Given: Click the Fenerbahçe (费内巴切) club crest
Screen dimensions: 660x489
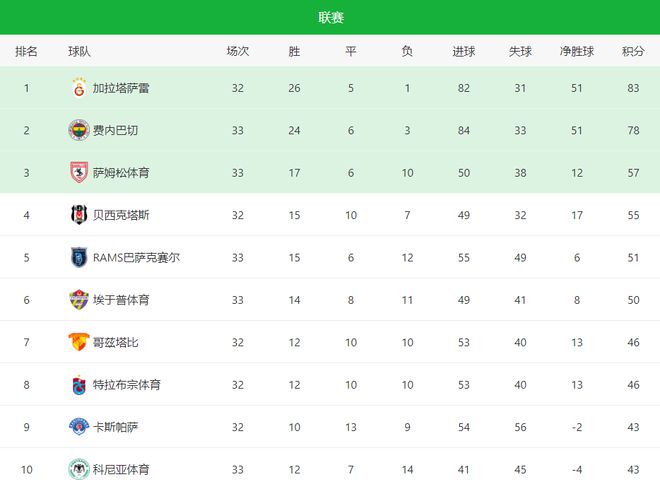Looking at the screenshot, I should pos(78,130).
